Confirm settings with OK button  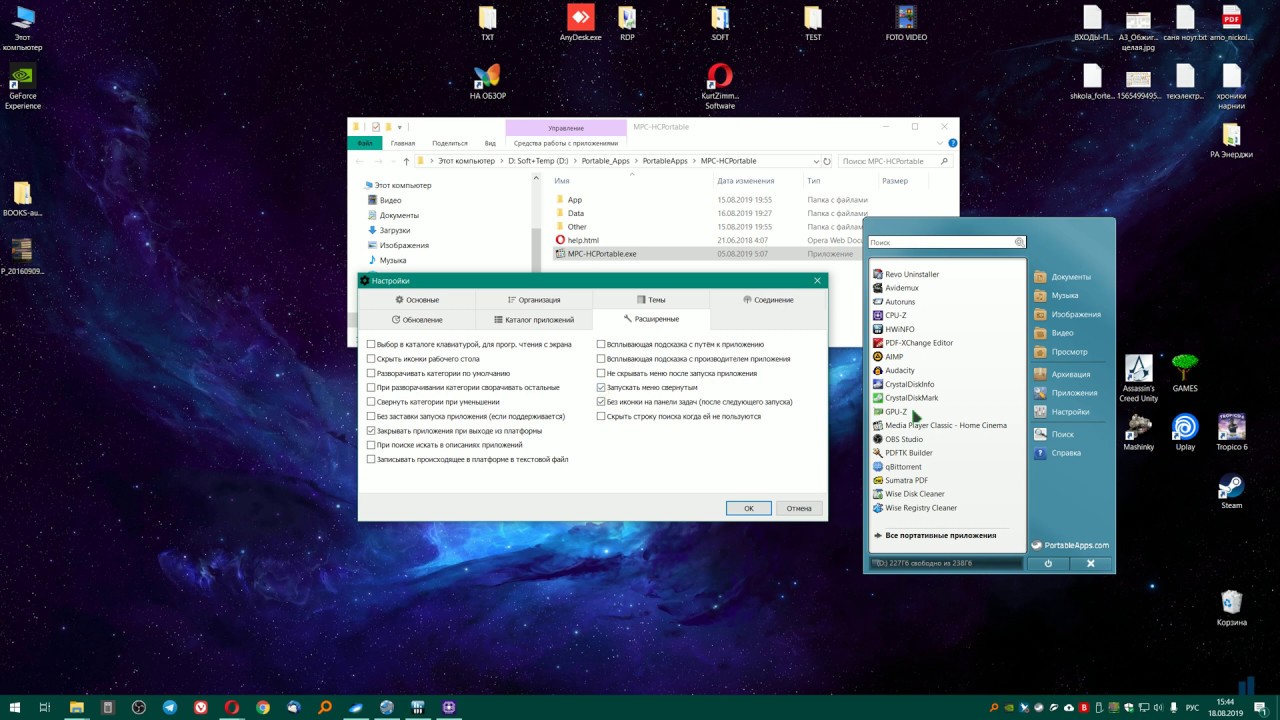pyautogui.click(x=748, y=508)
